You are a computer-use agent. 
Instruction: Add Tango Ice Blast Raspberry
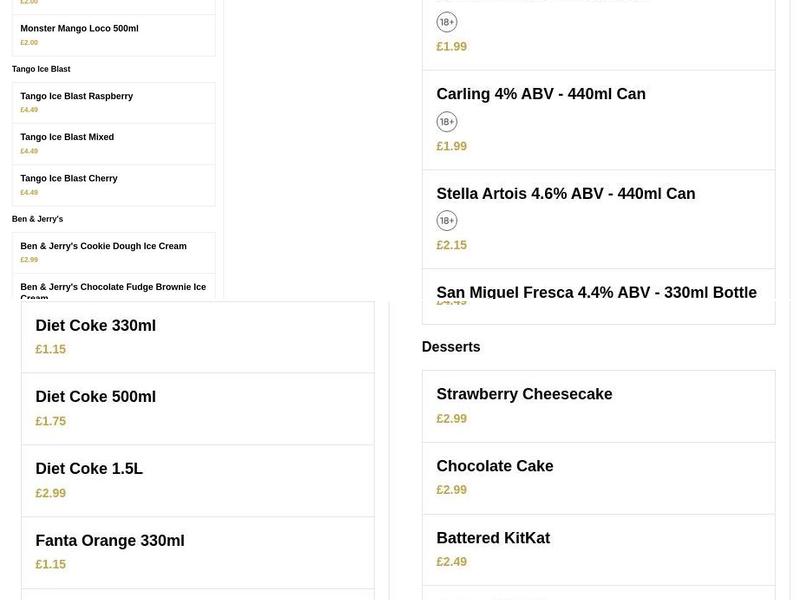click(114, 102)
